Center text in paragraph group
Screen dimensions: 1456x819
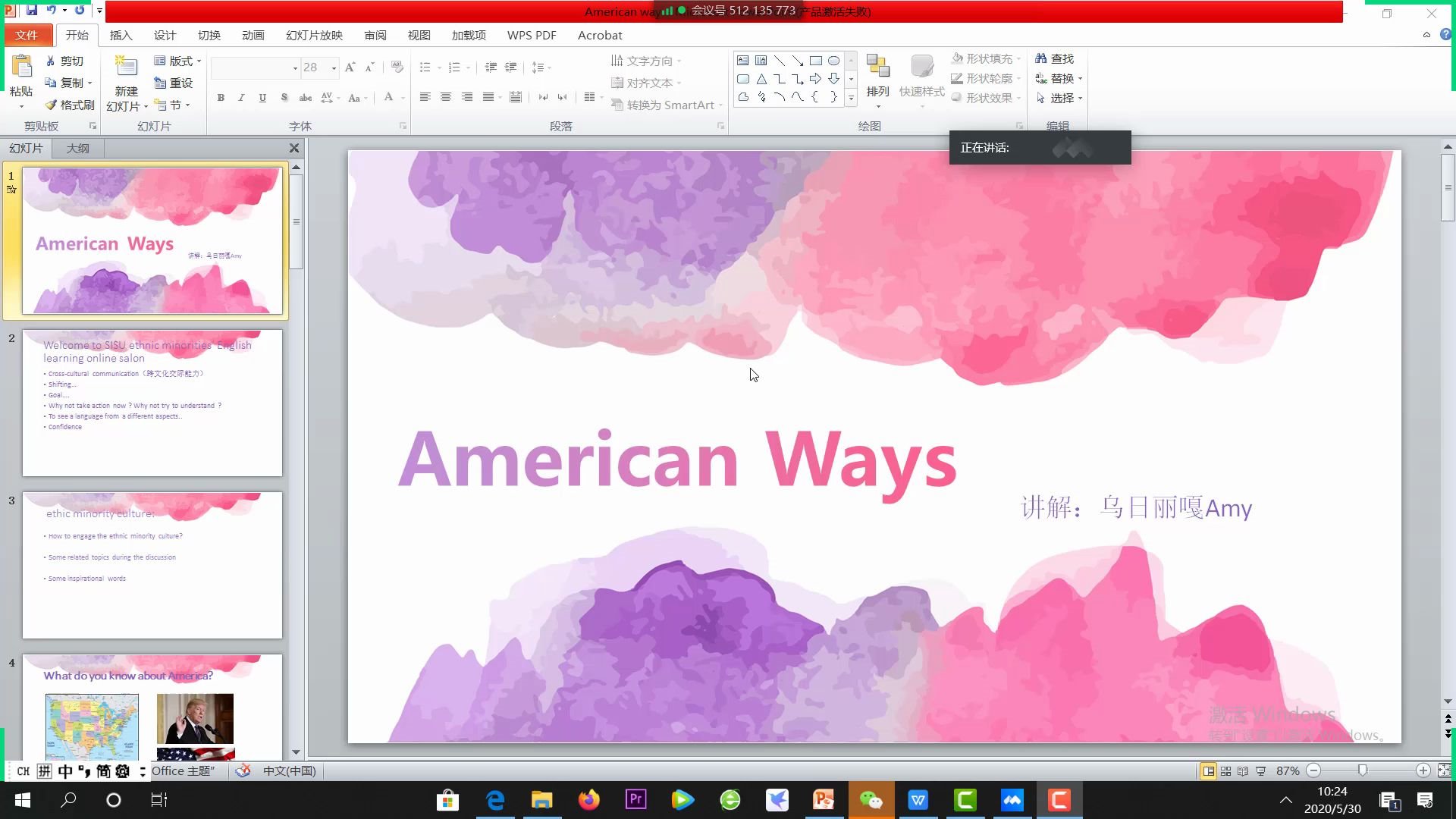point(446,97)
